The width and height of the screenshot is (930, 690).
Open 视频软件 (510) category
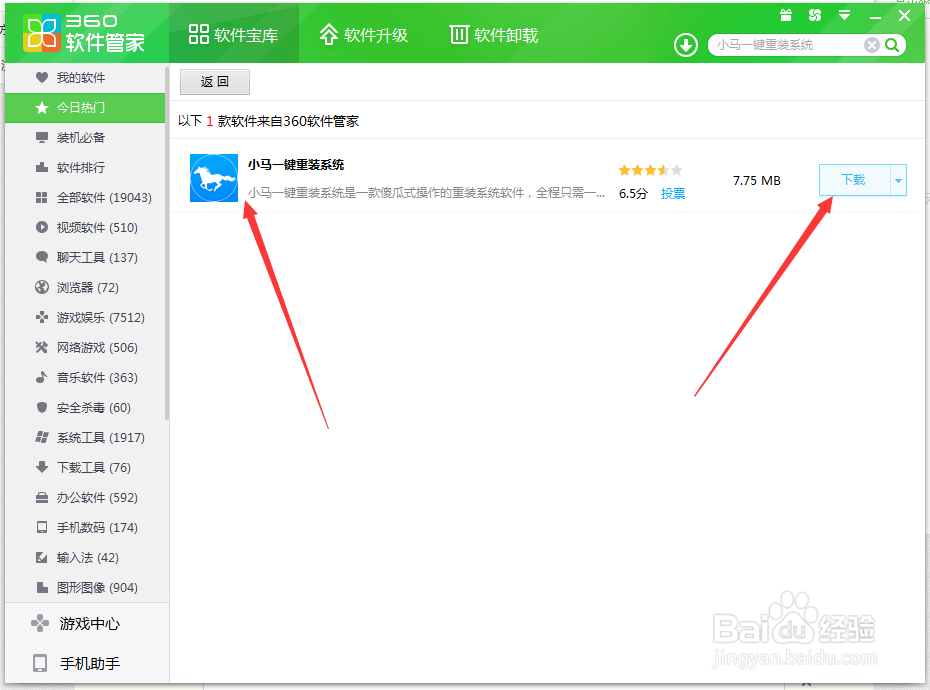point(85,227)
